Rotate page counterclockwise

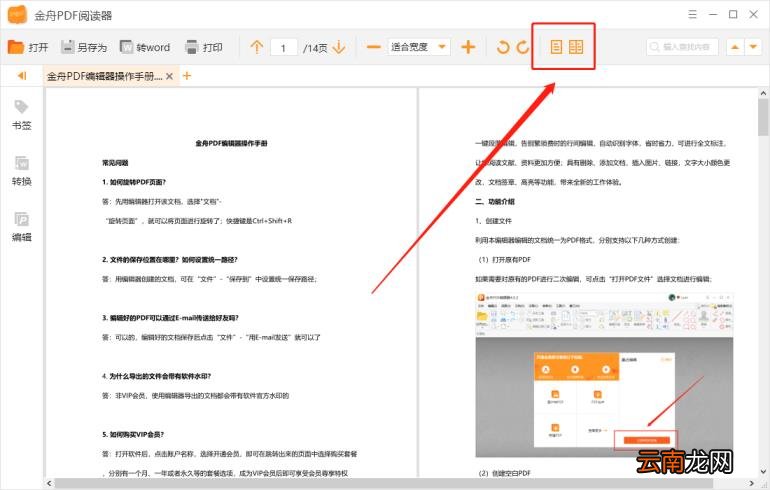click(503, 47)
